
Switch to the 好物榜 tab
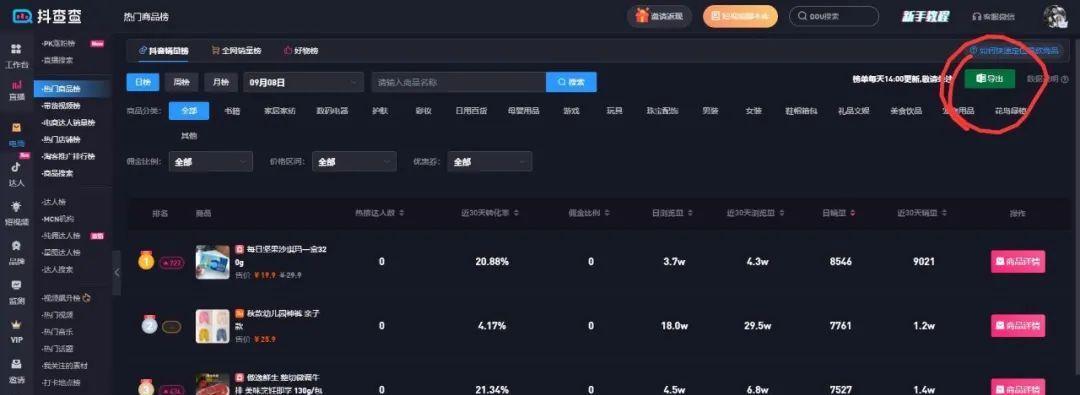pyautogui.click(x=301, y=50)
